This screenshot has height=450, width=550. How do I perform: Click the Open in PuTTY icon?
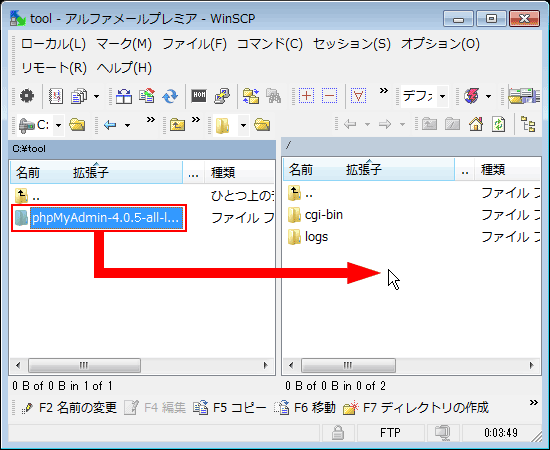click(222, 95)
